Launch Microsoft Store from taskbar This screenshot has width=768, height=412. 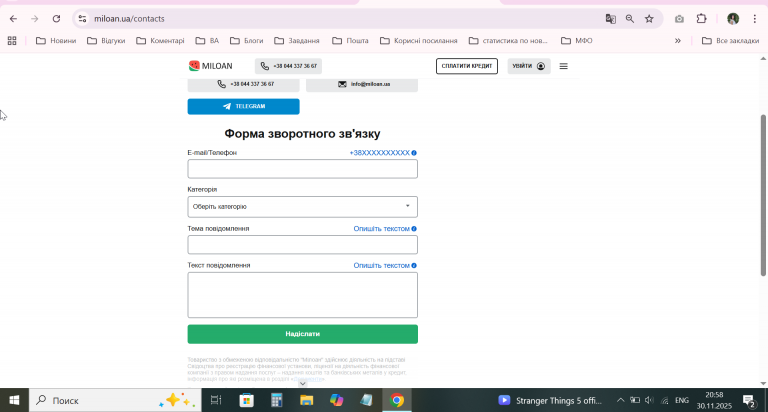[246, 400]
